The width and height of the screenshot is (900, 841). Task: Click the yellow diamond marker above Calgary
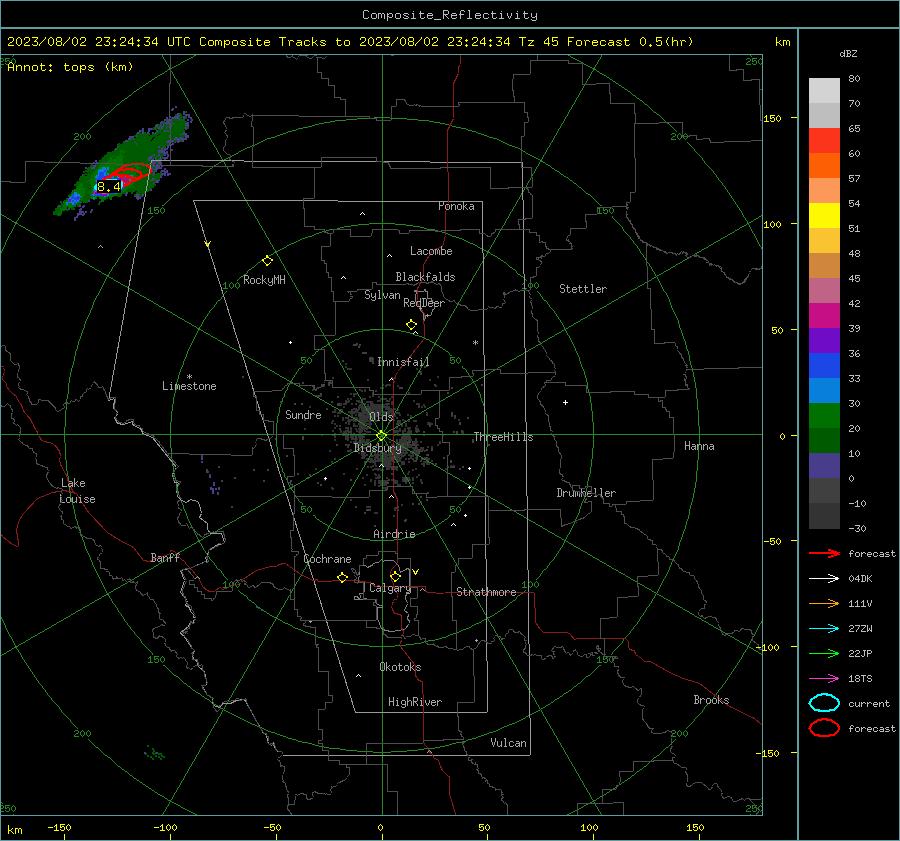click(395, 576)
